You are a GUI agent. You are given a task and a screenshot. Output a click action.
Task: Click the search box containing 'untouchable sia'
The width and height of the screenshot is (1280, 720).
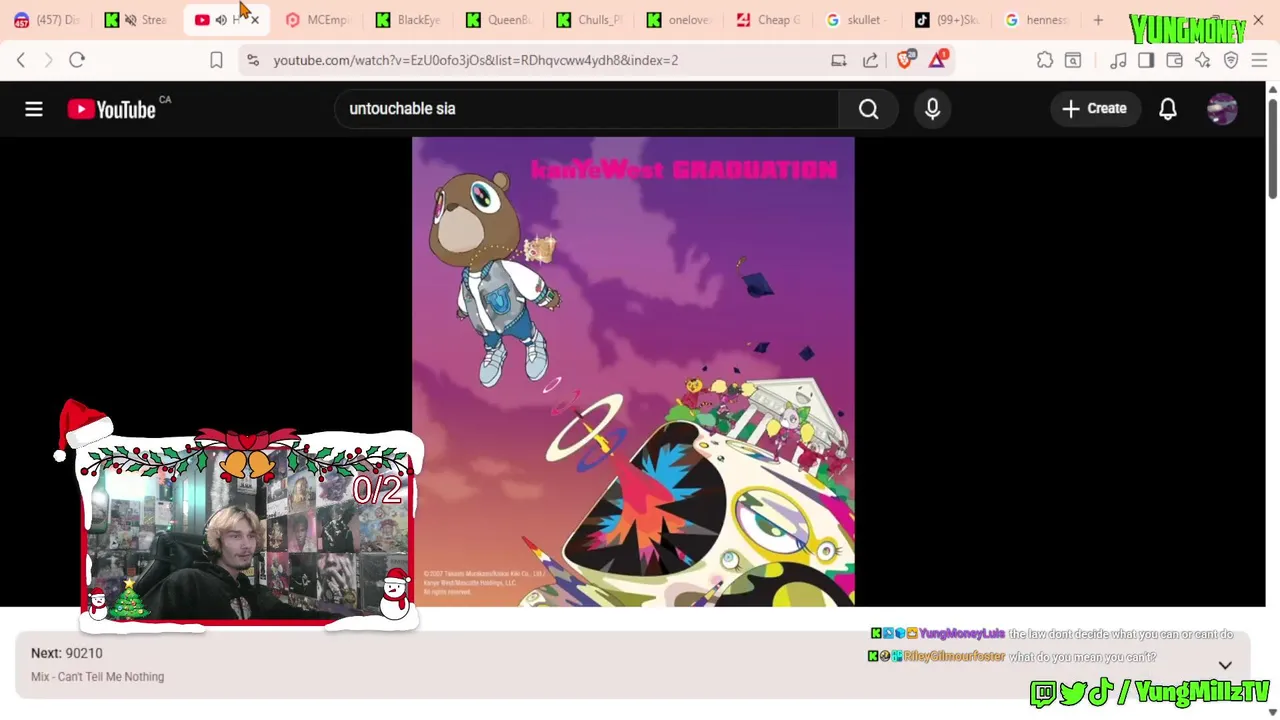click(x=587, y=108)
